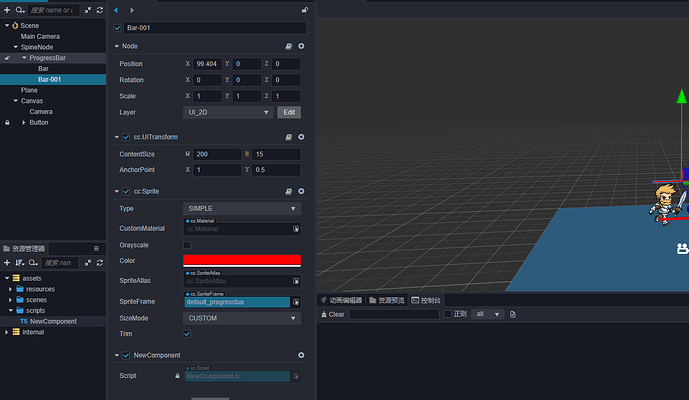Screen dimensions: 689x400
Task: Open the Layer UI_2D dropdown
Action: coord(228,112)
